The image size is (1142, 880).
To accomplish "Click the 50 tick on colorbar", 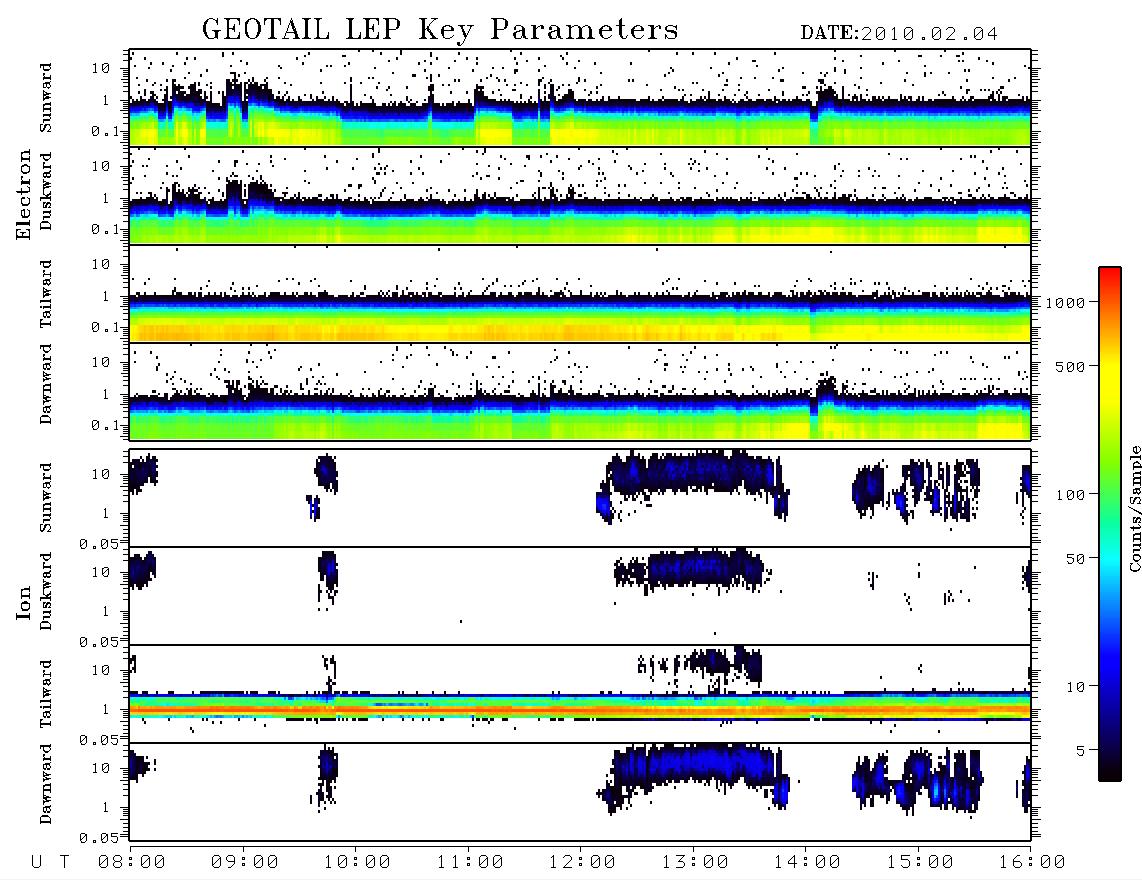I will coord(1074,559).
